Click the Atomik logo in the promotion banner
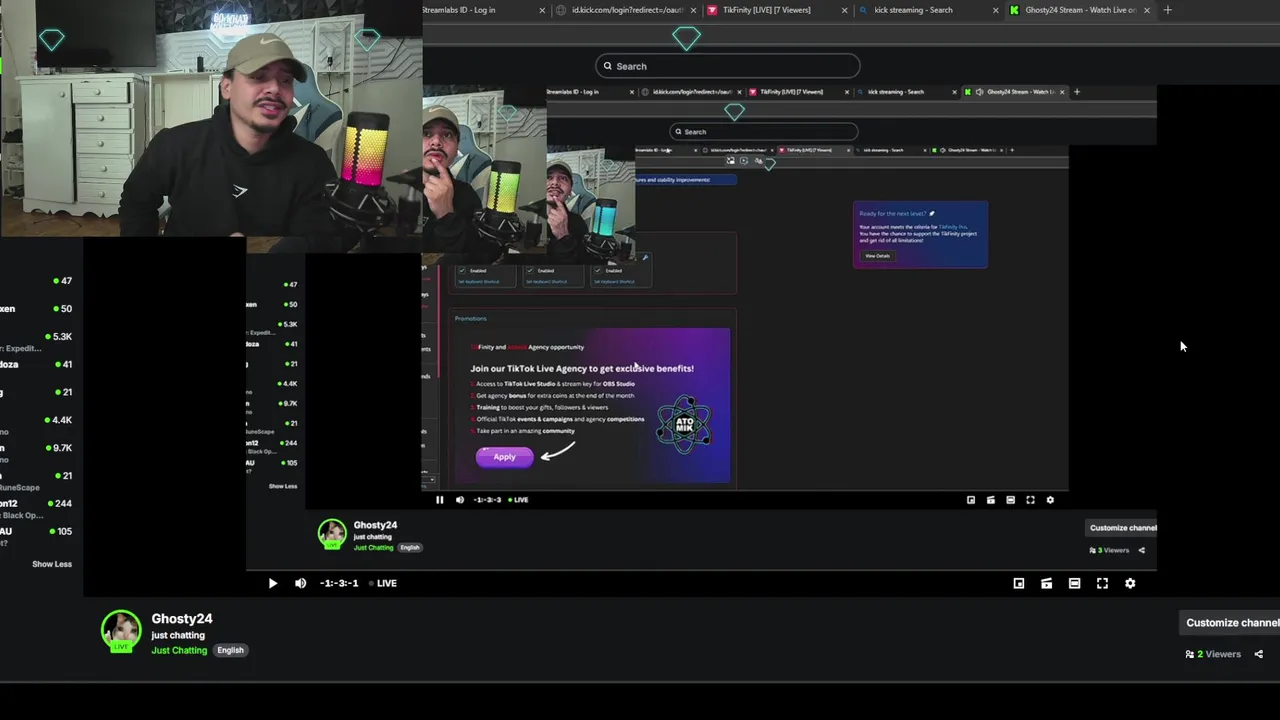The image size is (1280, 720). pyautogui.click(x=684, y=425)
